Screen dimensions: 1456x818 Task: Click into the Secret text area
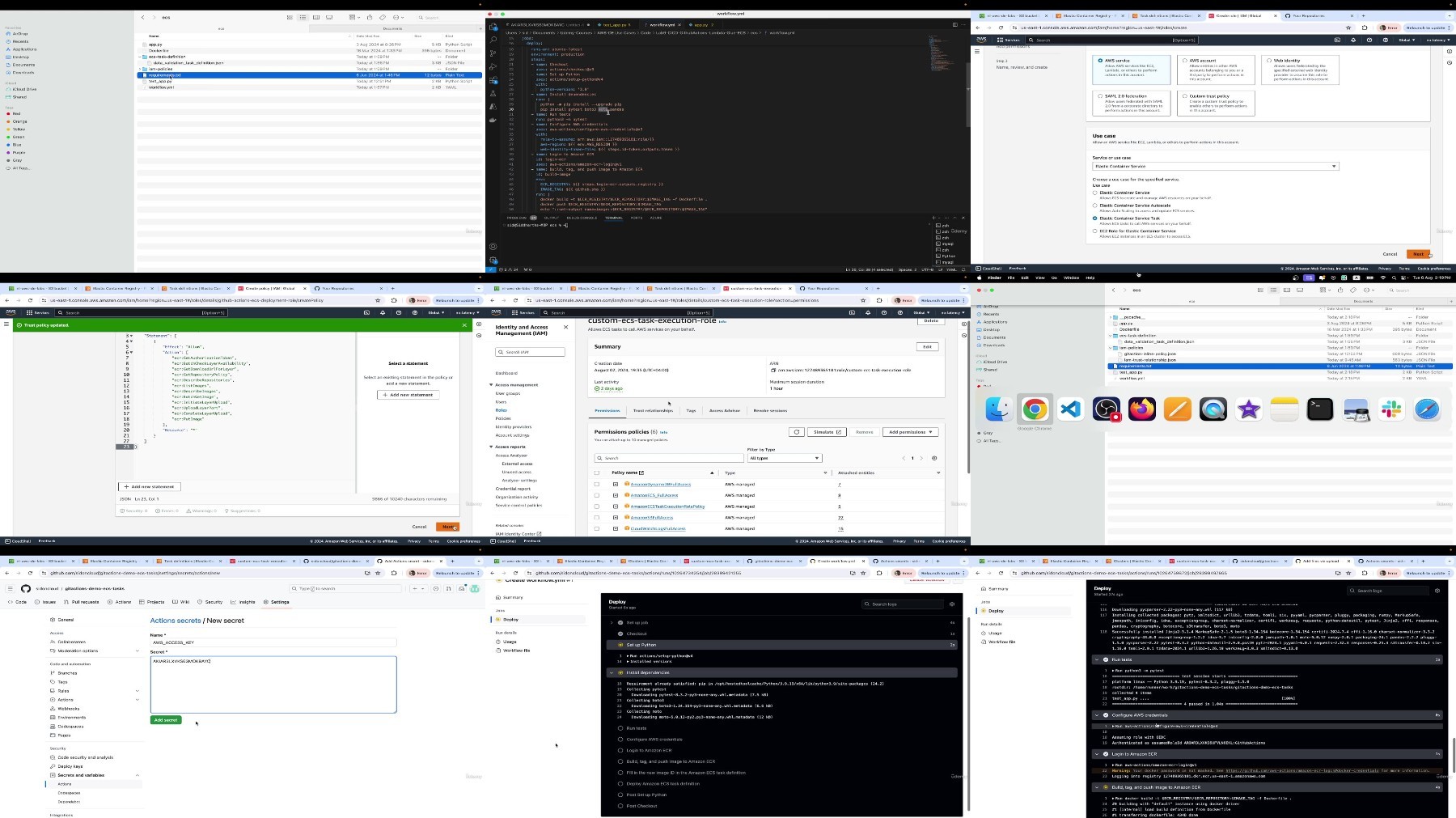[273, 684]
